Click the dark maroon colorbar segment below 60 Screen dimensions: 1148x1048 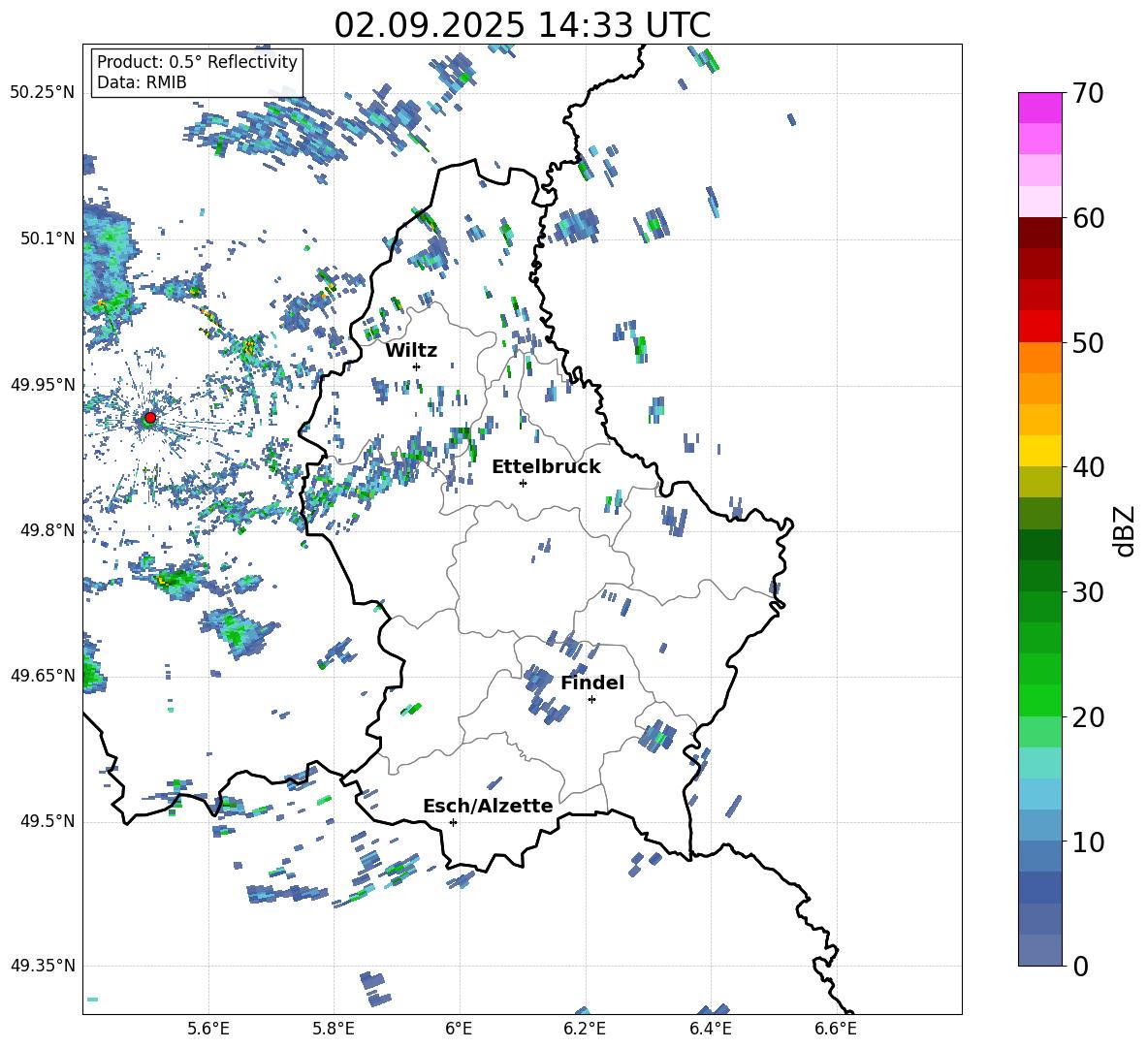[x=1039, y=233]
